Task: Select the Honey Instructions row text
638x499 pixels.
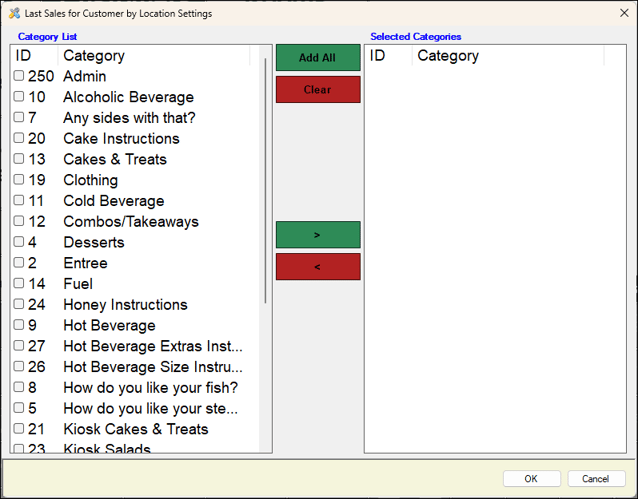Action: coord(125,304)
